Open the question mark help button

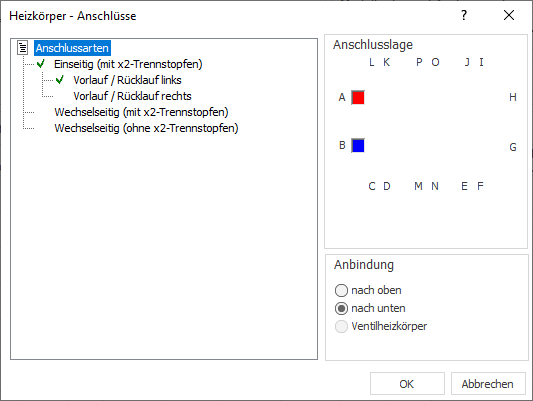point(464,15)
